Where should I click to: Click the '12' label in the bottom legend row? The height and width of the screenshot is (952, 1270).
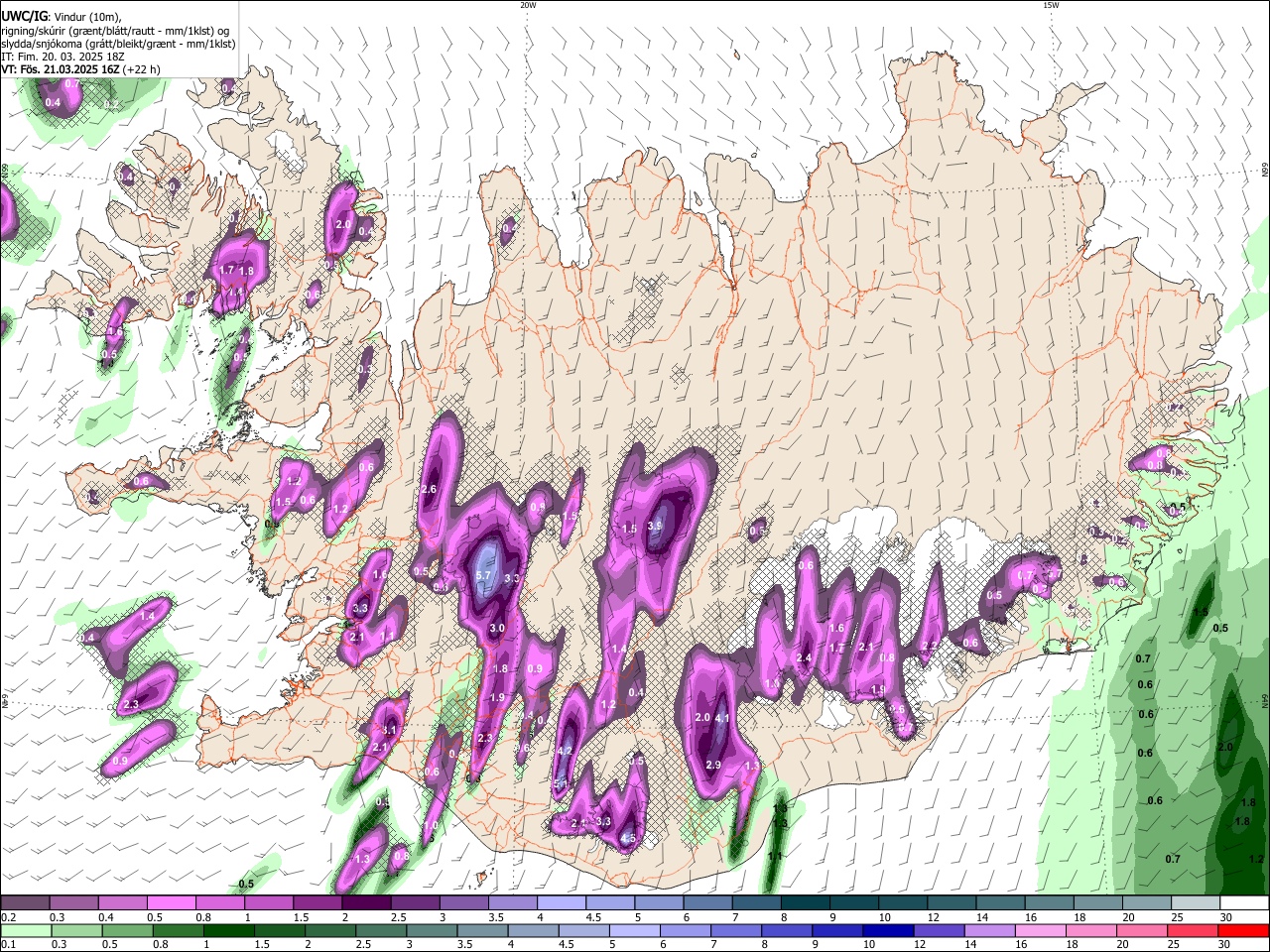coord(919,944)
